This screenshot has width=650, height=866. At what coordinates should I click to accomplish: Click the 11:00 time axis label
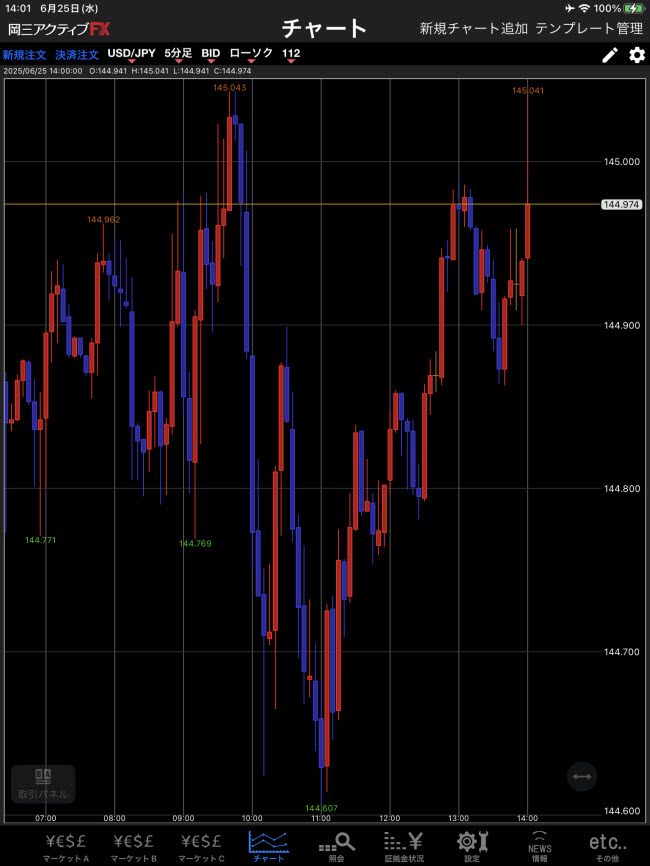(x=321, y=818)
